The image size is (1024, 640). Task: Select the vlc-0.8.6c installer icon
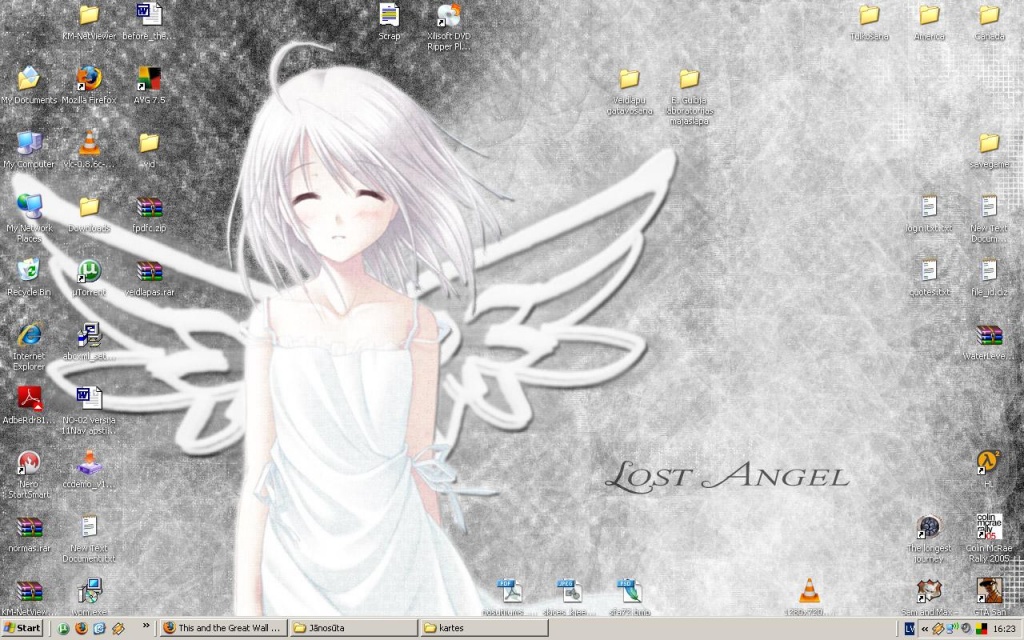click(x=89, y=149)
